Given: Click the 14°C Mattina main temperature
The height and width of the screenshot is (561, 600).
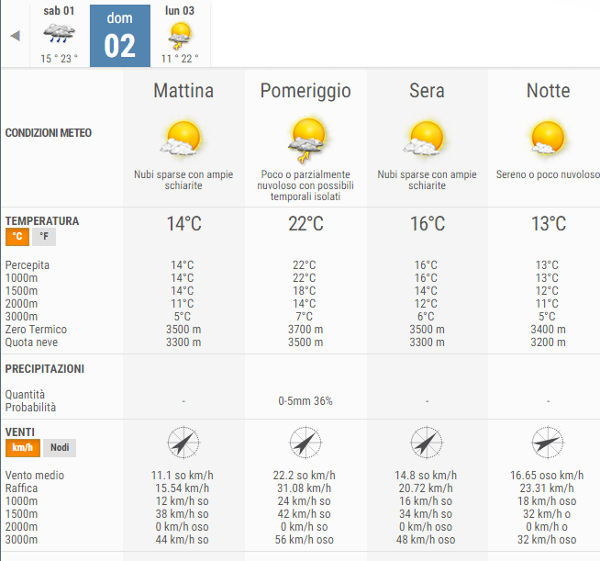Looking at the screenshot, I should click(184, 224).
